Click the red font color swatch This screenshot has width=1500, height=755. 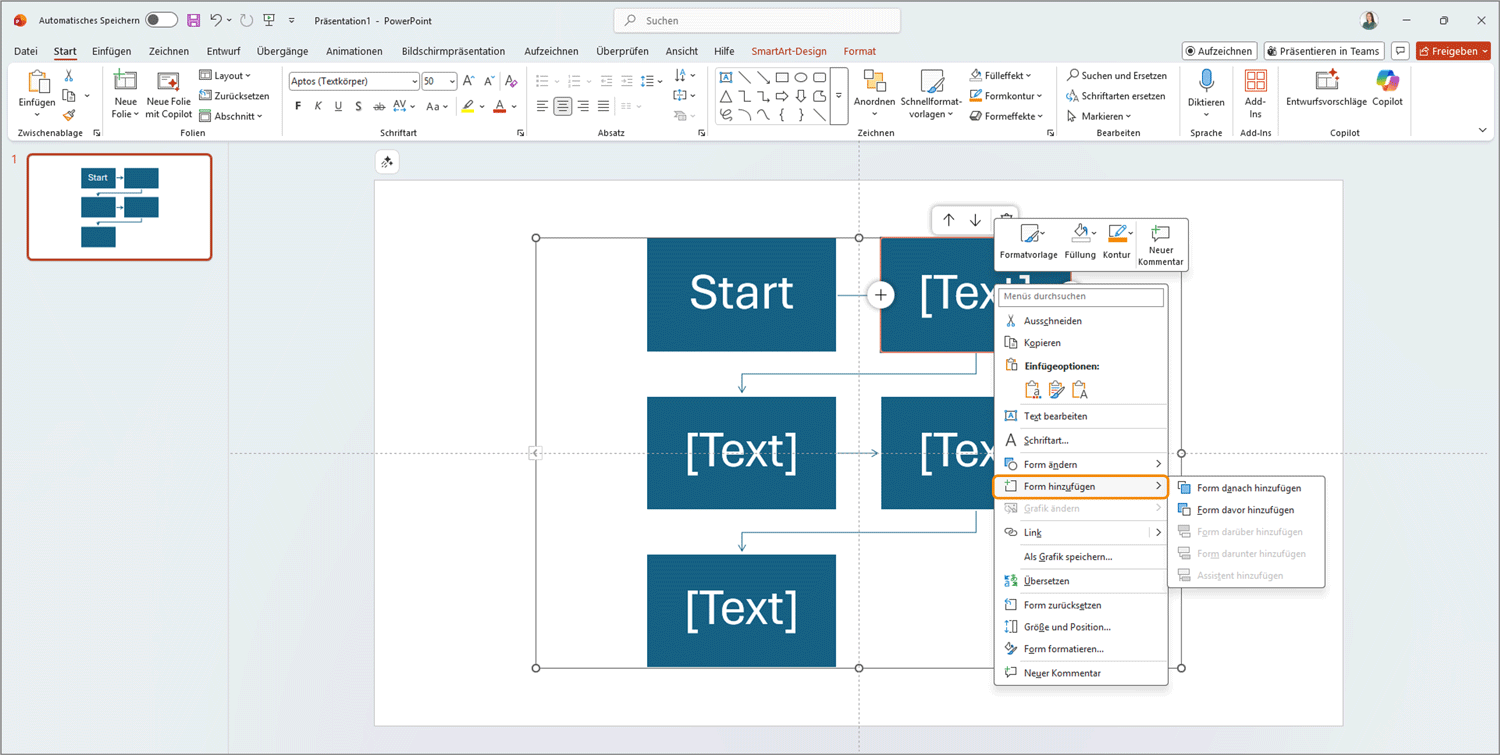pyautogui.click(x=500, y=105)
